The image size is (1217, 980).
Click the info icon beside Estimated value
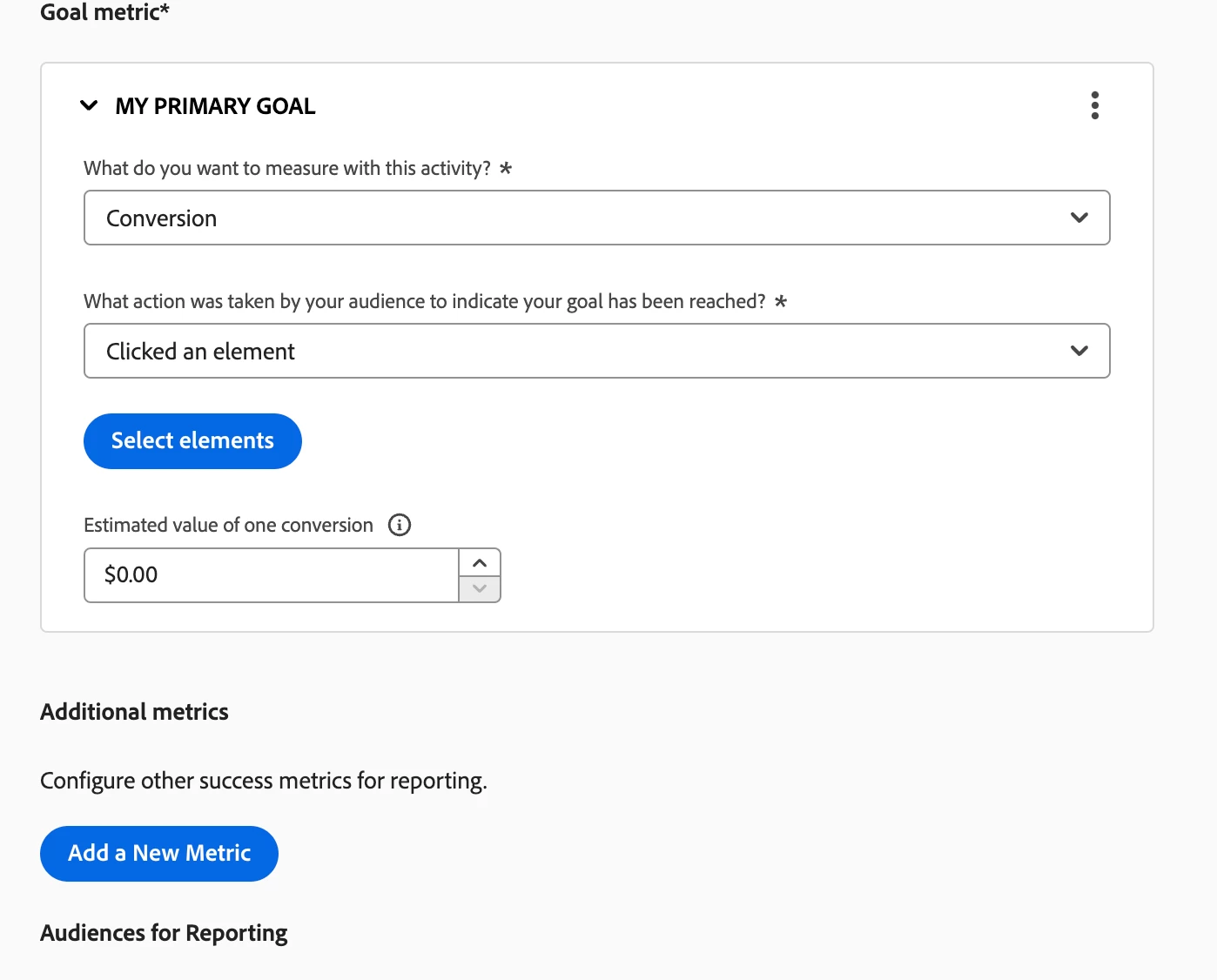click(x=400, y=525)
